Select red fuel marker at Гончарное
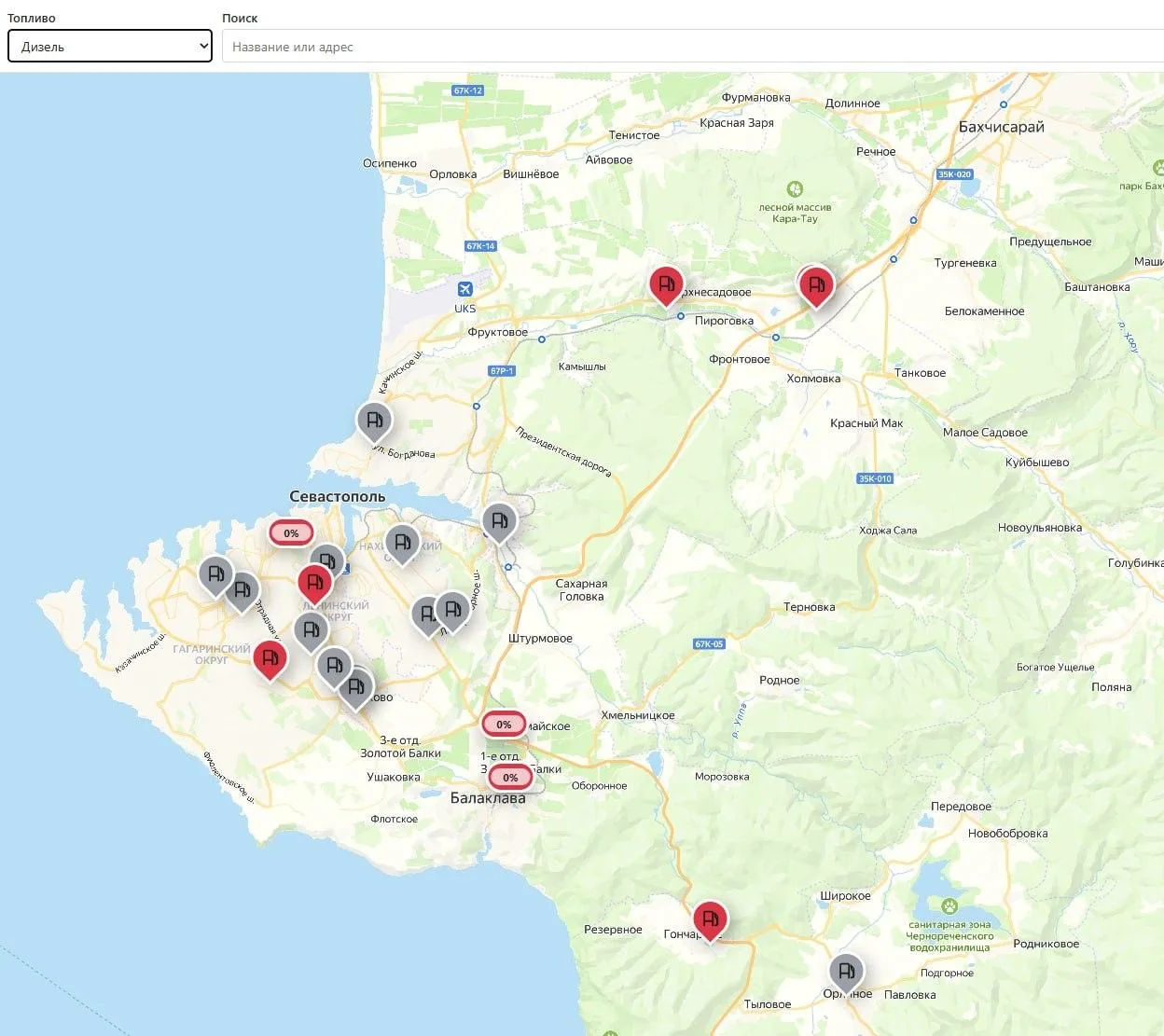The height and width of the screenshot is (1036, 1164). click(x=710, y=920)
